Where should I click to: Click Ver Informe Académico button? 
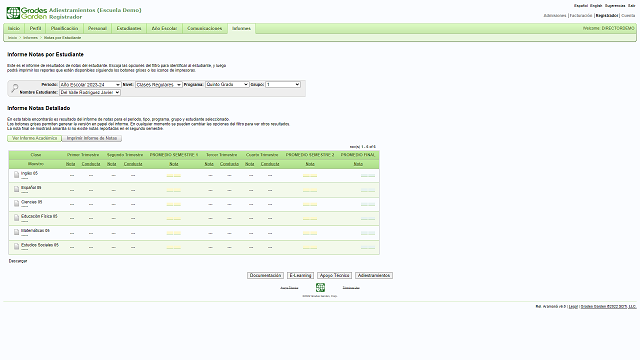pos(34,138)
